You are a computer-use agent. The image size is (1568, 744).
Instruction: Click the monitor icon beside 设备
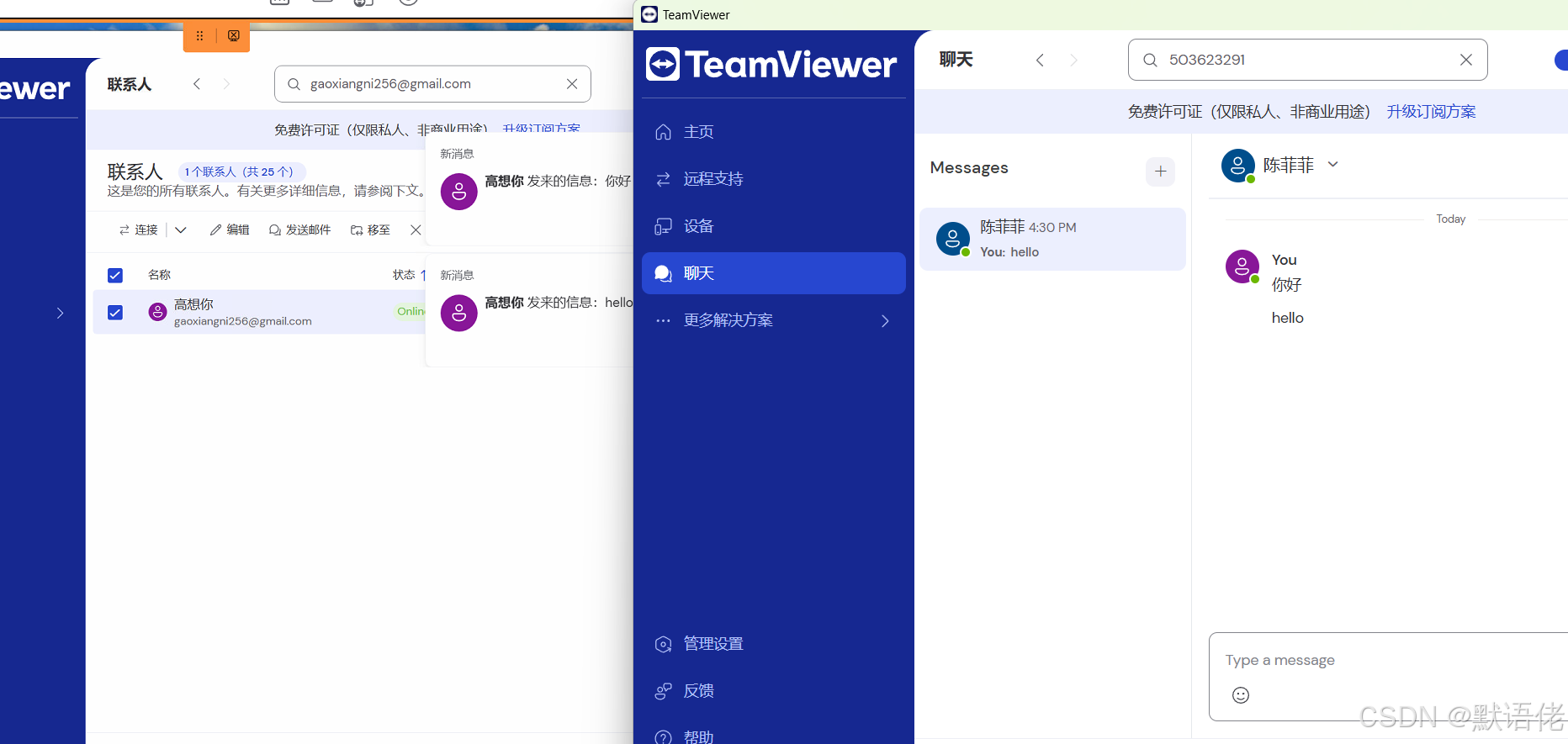(663, 226)
